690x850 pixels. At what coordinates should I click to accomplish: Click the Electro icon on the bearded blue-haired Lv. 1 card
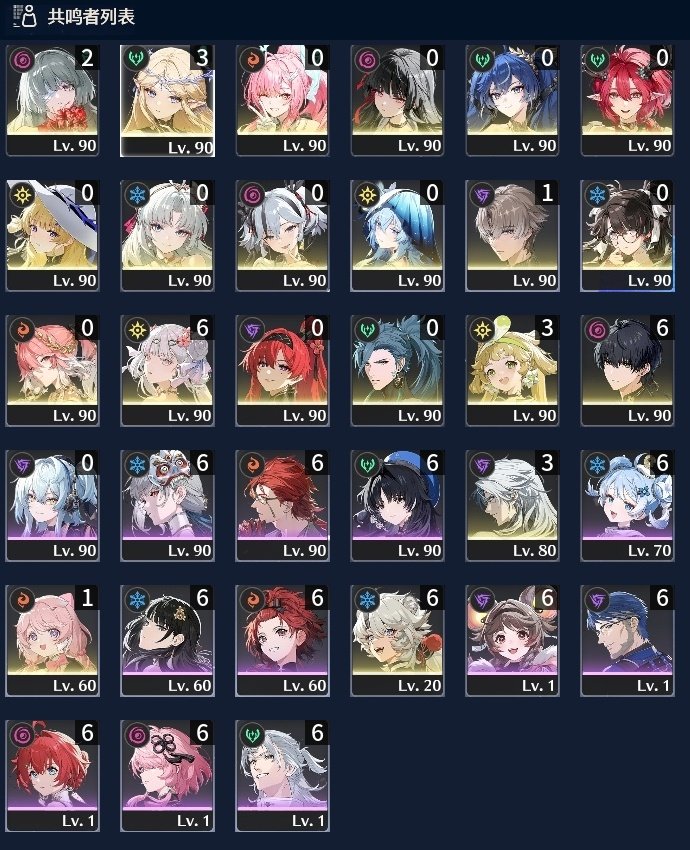pos(597,600)
